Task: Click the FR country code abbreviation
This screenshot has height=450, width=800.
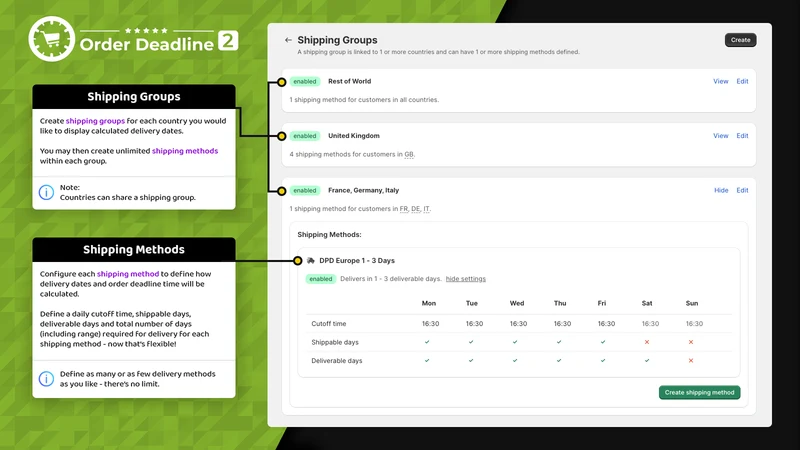Action: [404, 209]
